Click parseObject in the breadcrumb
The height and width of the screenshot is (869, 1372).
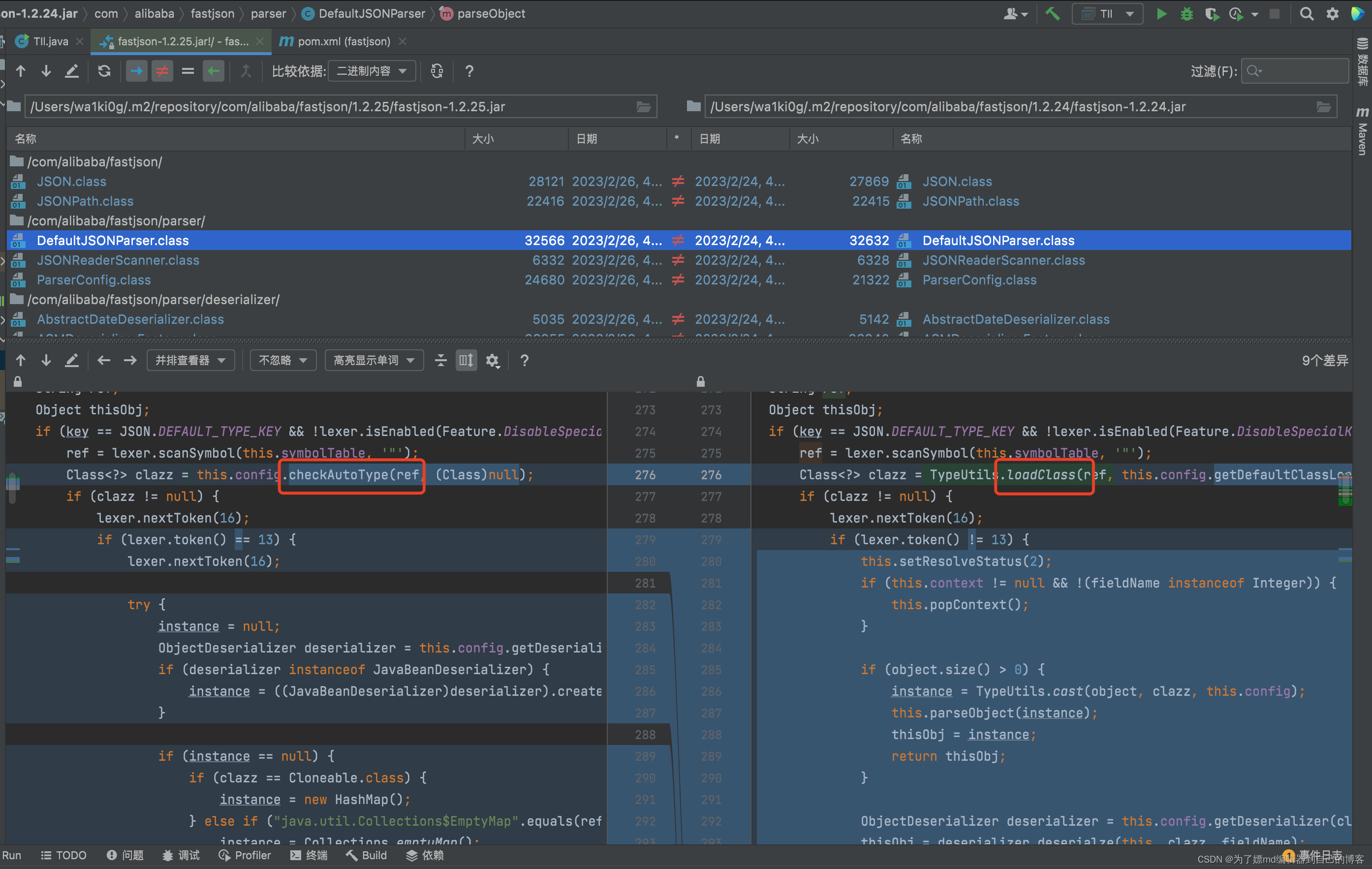[x=483, y=13]
